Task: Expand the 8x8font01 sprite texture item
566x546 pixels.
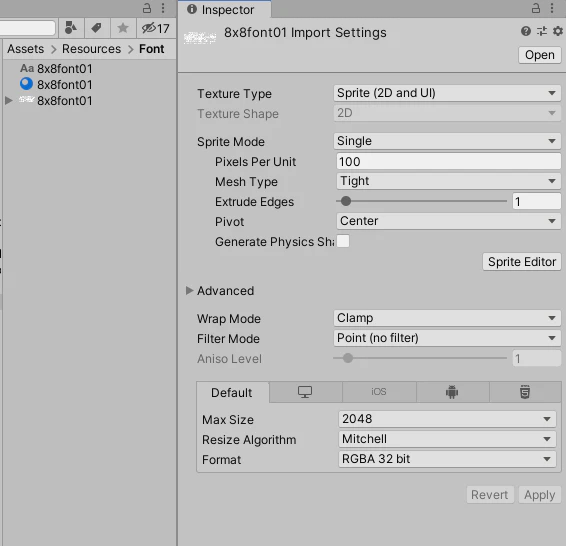Action: (x=9, y=101)
